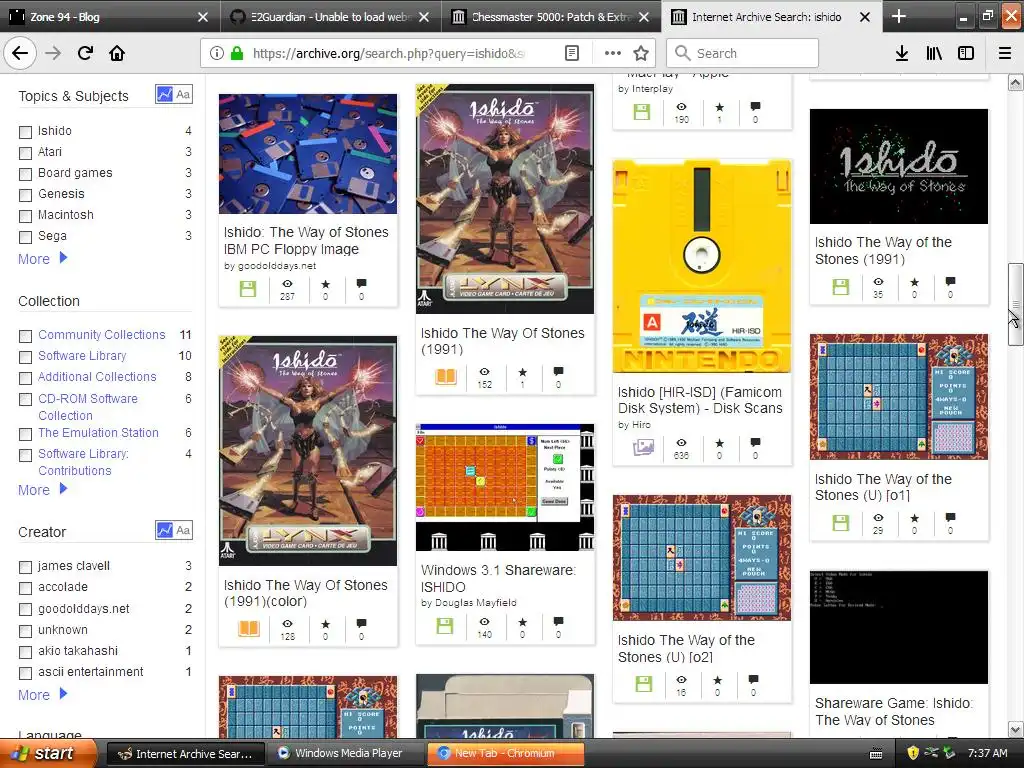Show Topics & Subjects as graph
This screenshot has width=1024, height=768.
(x=164, y=94)
